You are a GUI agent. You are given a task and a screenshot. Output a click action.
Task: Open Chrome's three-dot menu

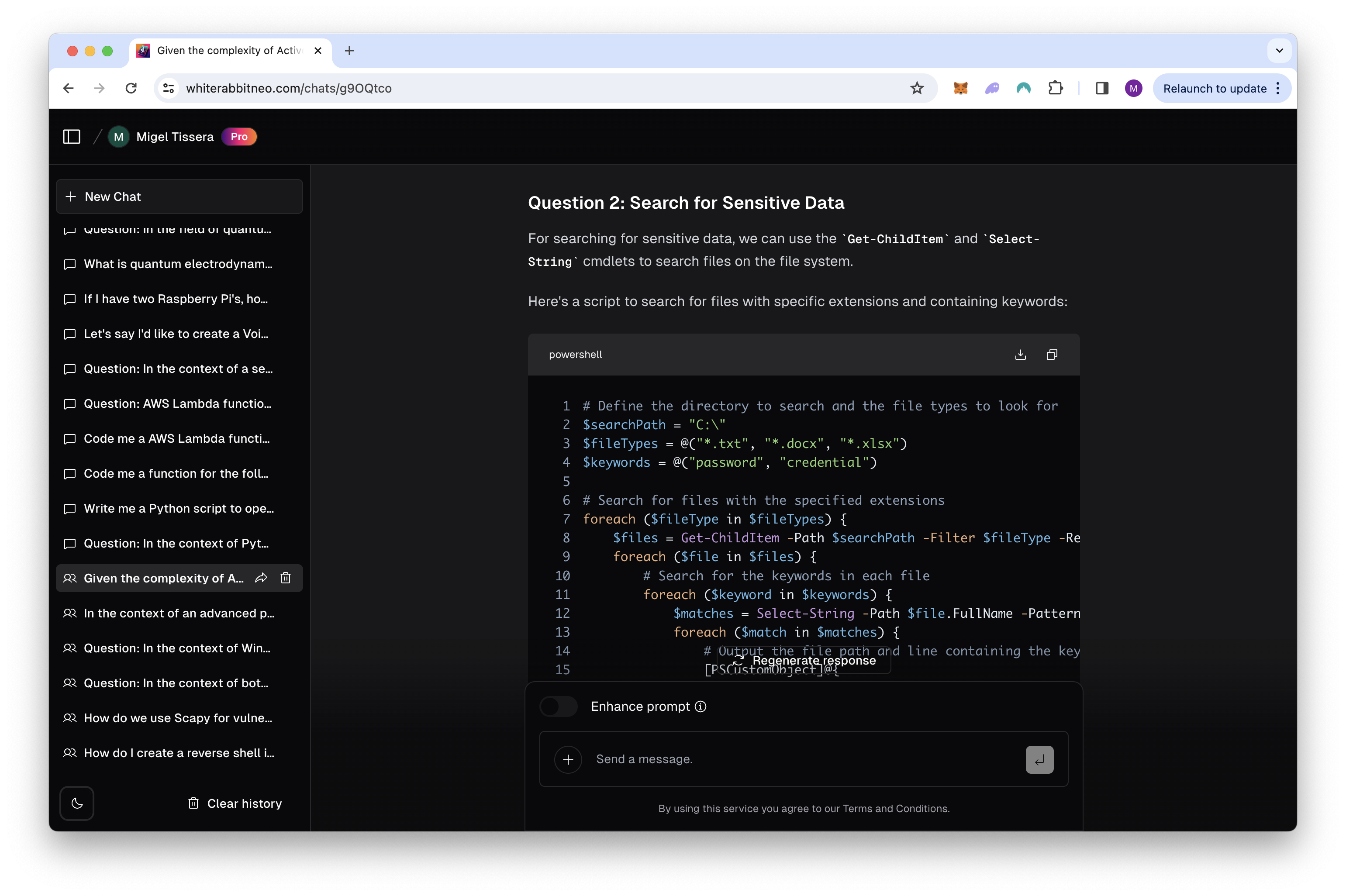pos(1279,88)
